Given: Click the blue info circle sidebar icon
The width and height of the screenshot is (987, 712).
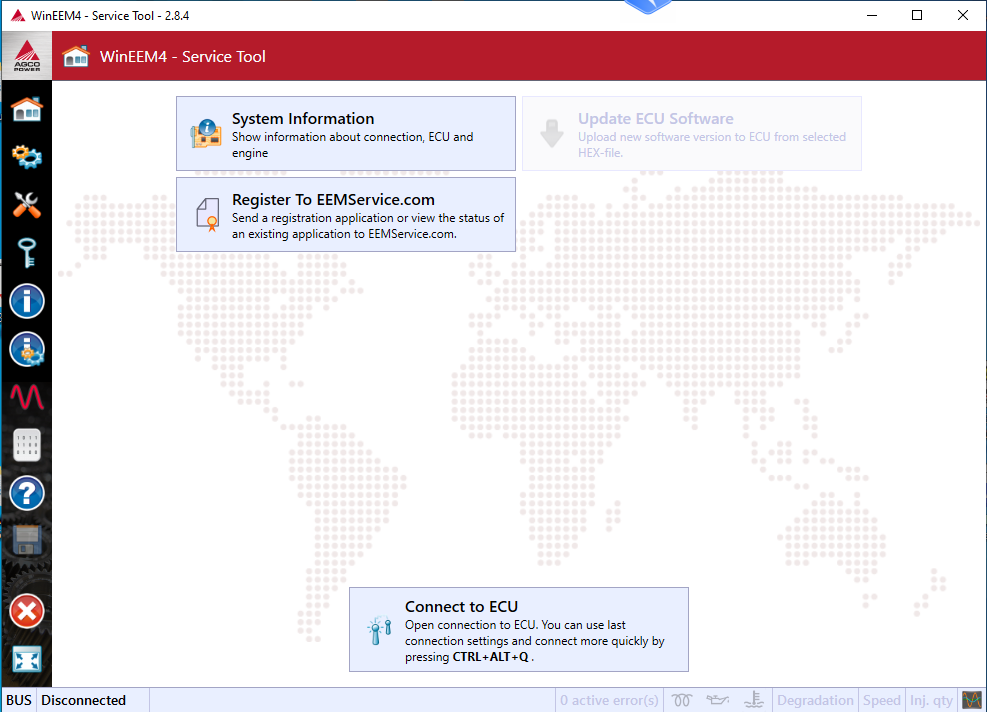Looking at the screenshot, I should 26,301.
